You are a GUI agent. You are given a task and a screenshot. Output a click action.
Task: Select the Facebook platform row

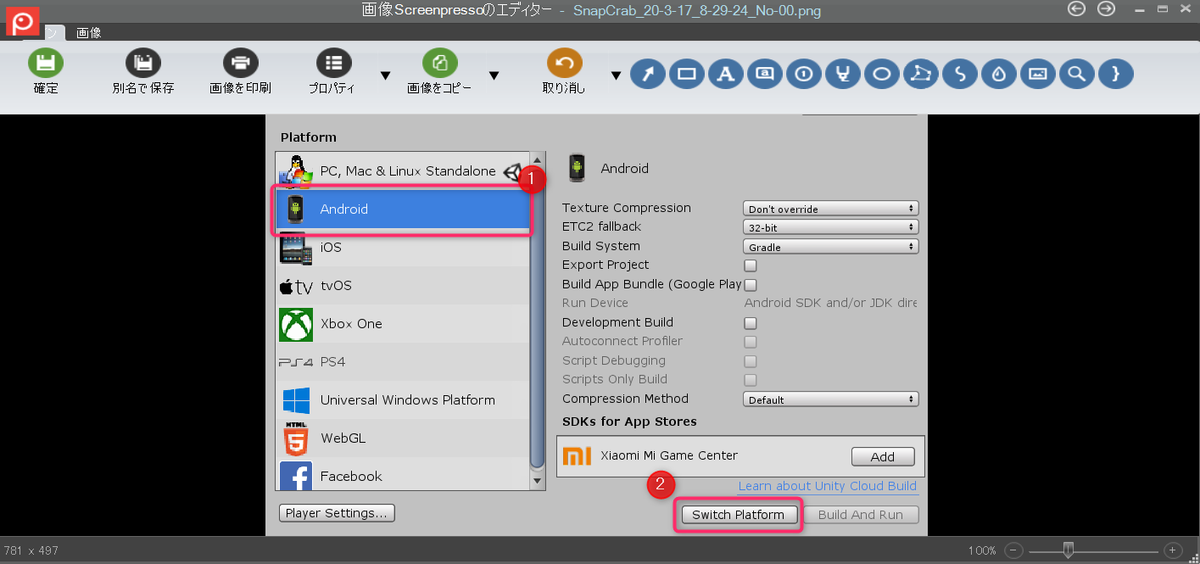pyautogui.click(x=402, y=475)
